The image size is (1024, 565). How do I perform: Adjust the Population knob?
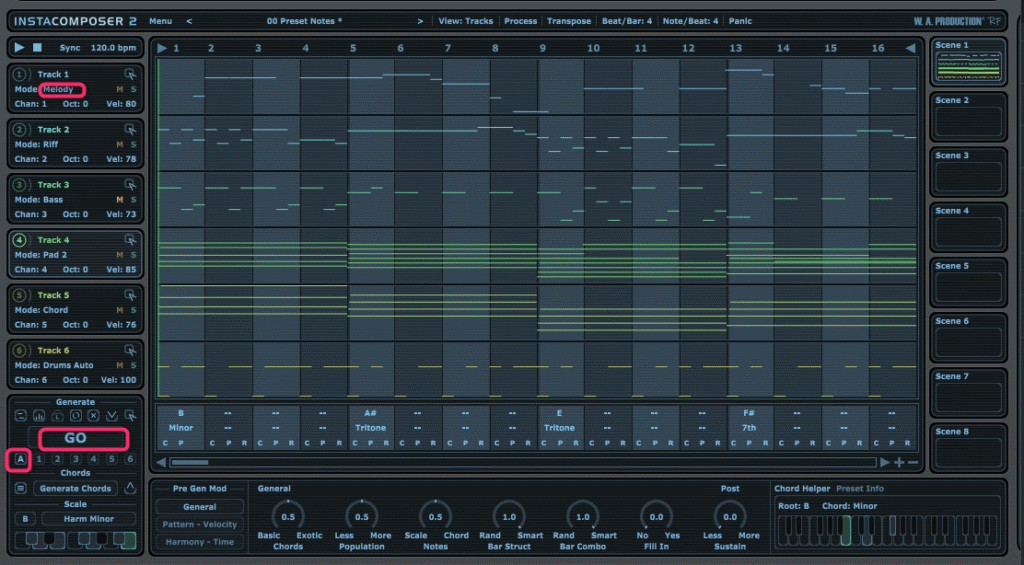click(362, 517)
